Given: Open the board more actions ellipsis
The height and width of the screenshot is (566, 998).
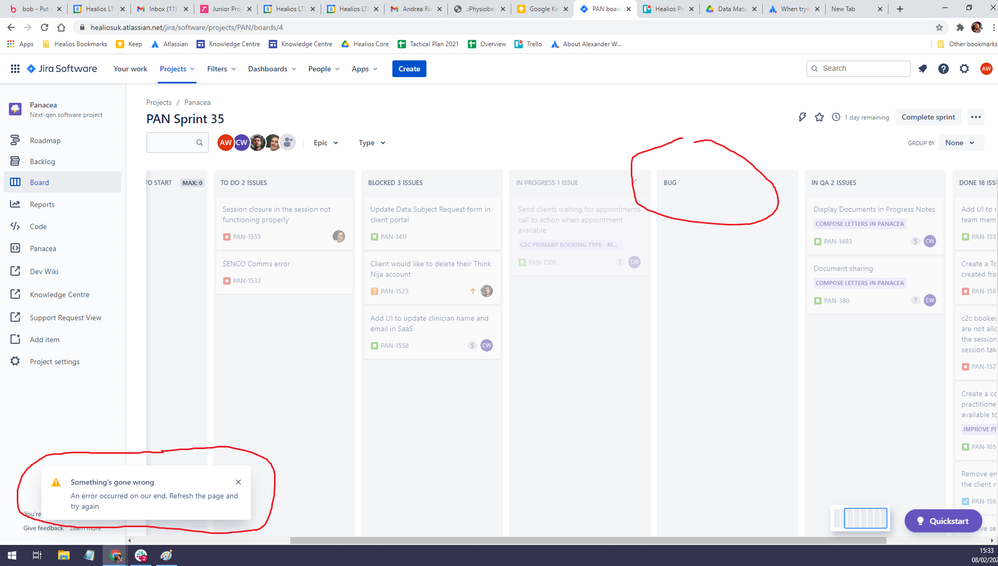Looking at the screenshot, I should [976, 117].
